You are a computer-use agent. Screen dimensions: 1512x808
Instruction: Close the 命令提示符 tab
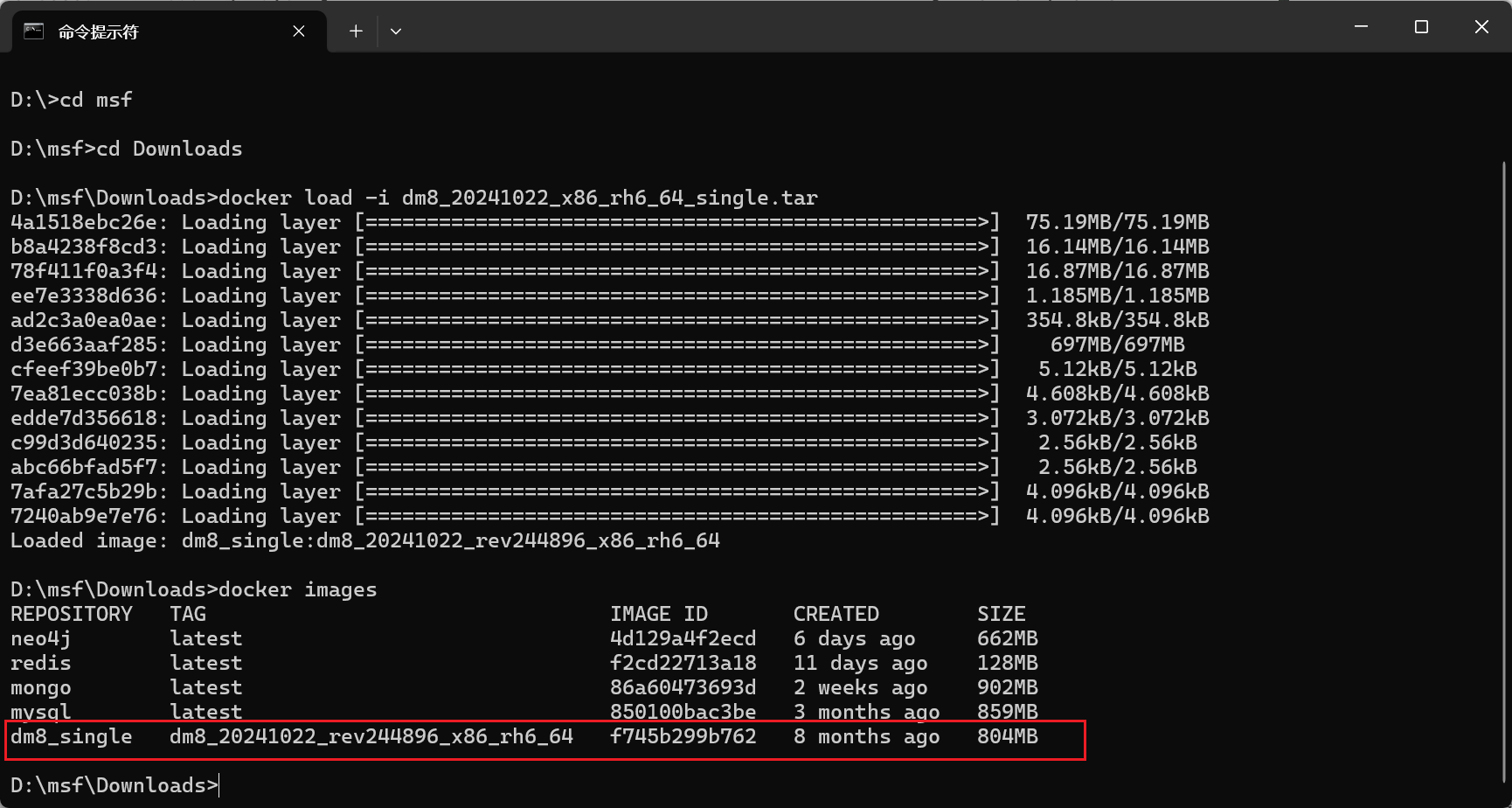[299, 31]
